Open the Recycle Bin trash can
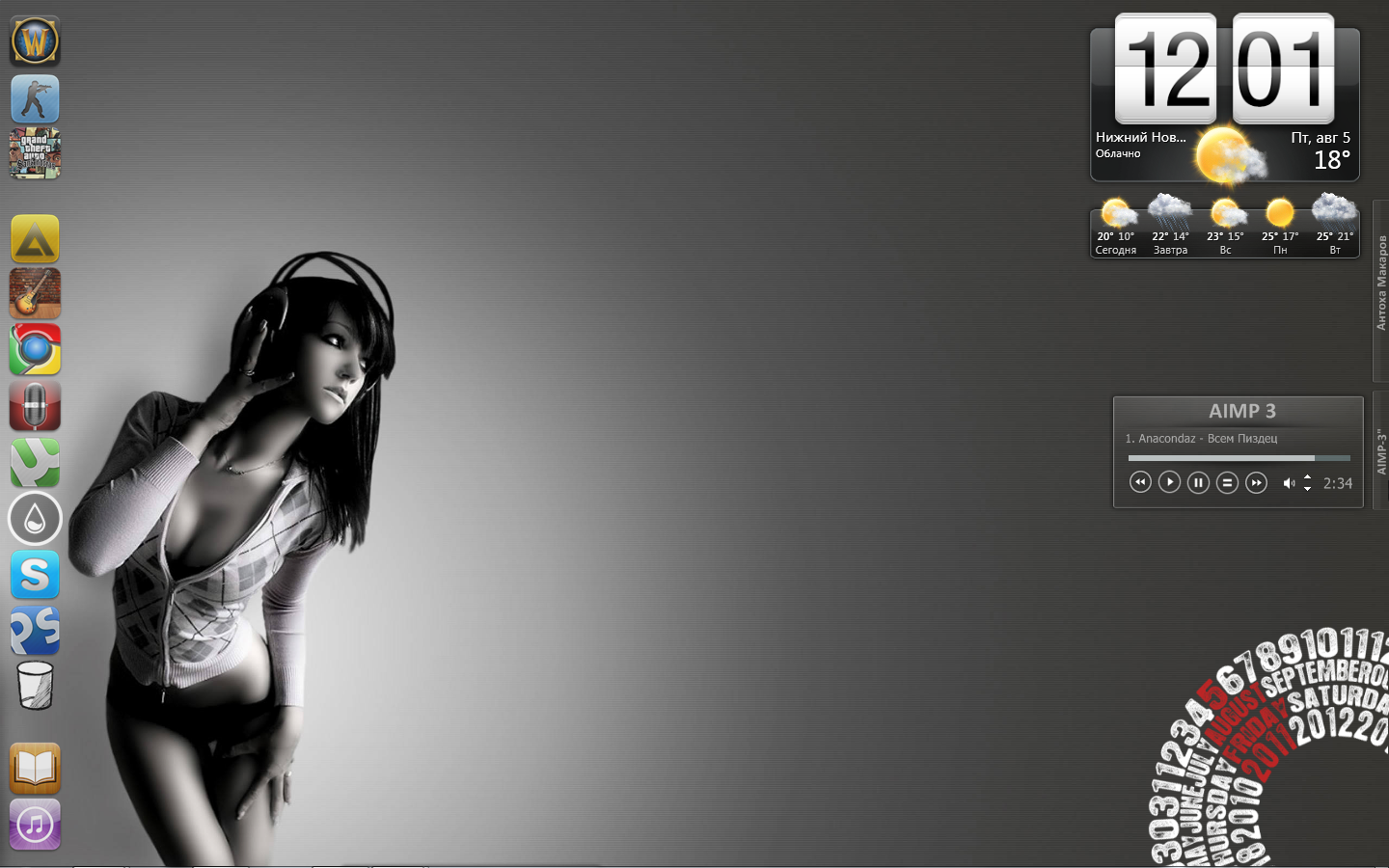 [35, 686]
